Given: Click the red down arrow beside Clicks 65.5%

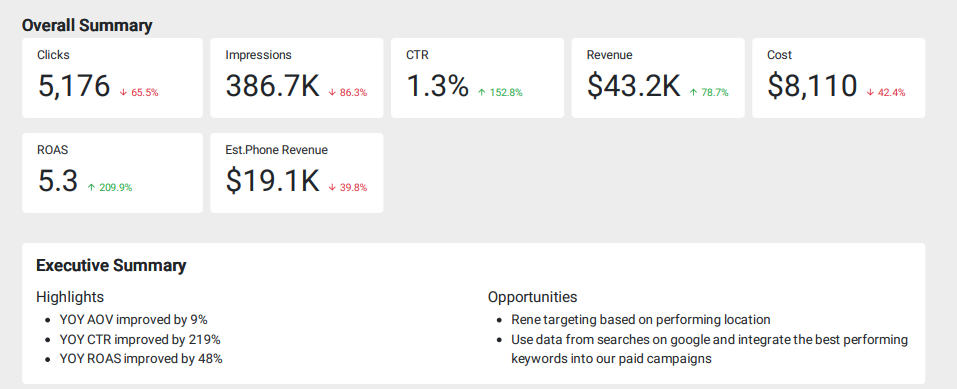Looking at the screenshot, I should pos(123,93).
